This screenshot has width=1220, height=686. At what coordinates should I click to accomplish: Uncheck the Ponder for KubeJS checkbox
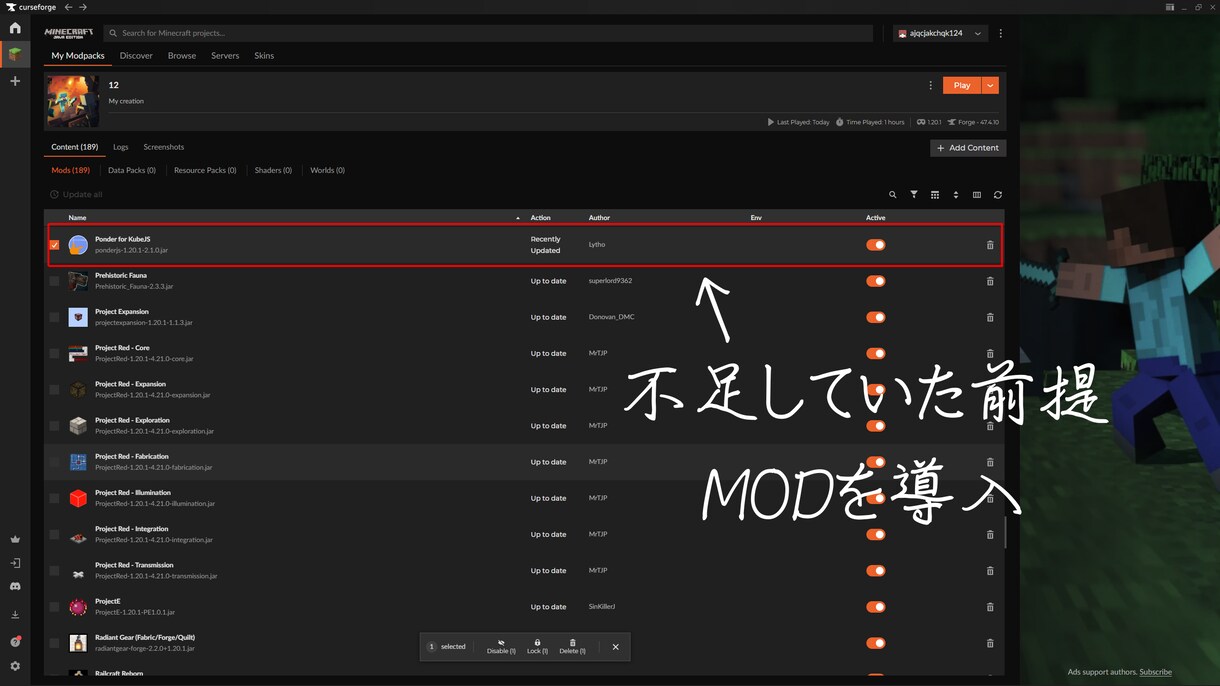pos(54,245)
